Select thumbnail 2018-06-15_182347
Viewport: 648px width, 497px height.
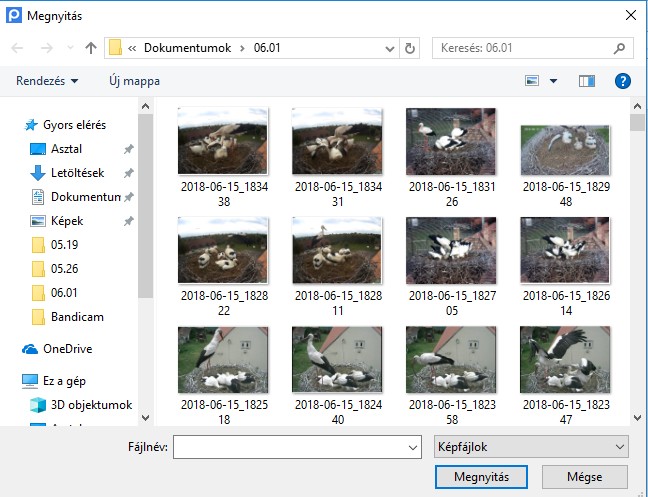click(x=565, y=359)
